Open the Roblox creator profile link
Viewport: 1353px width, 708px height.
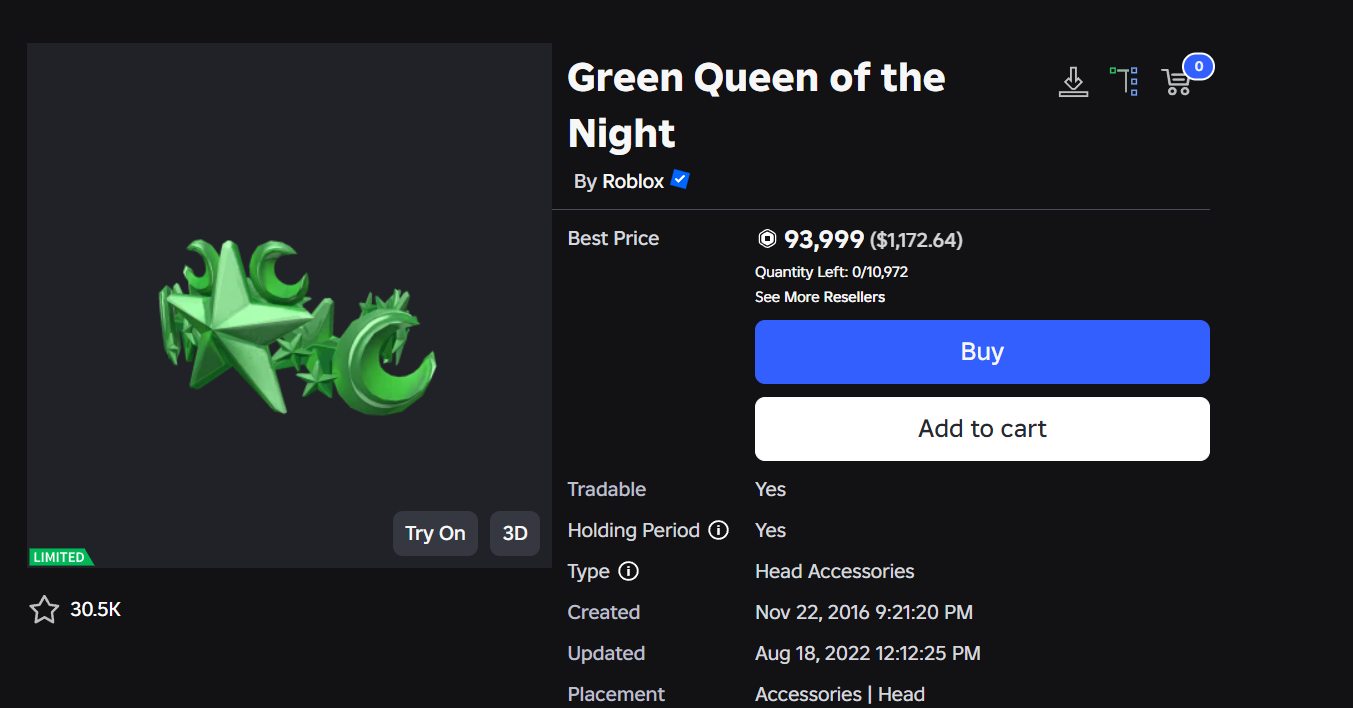coord(633,181)
